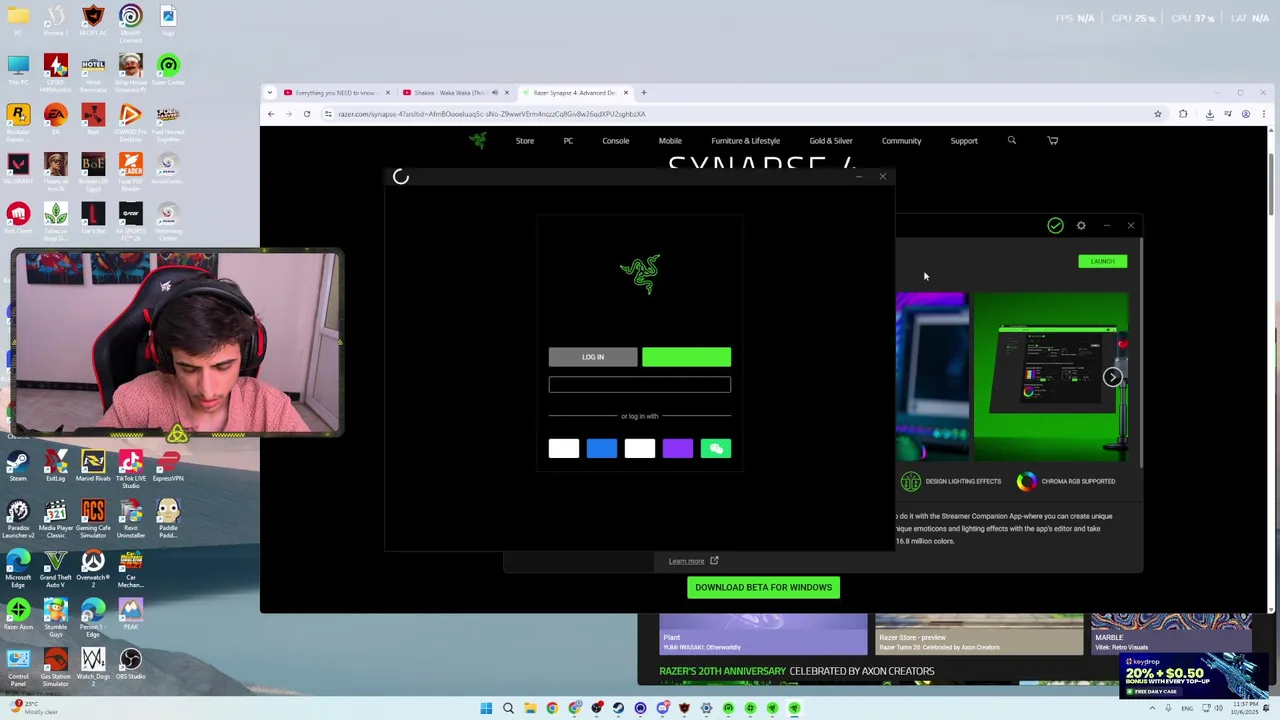Open the Rockstar Games desktop shortcut
Image resolution: width=1280 pixels, height=720 pixels.
point(18,120)
